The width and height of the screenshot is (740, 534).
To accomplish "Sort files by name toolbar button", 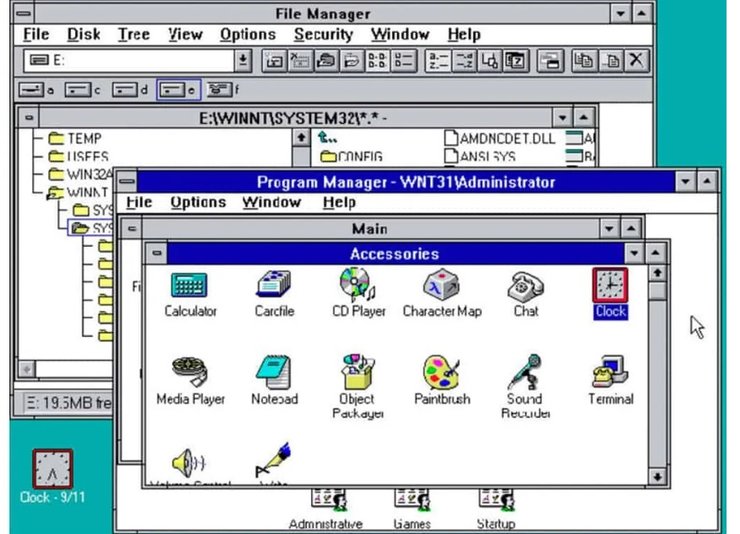I will tap(438, 61).
